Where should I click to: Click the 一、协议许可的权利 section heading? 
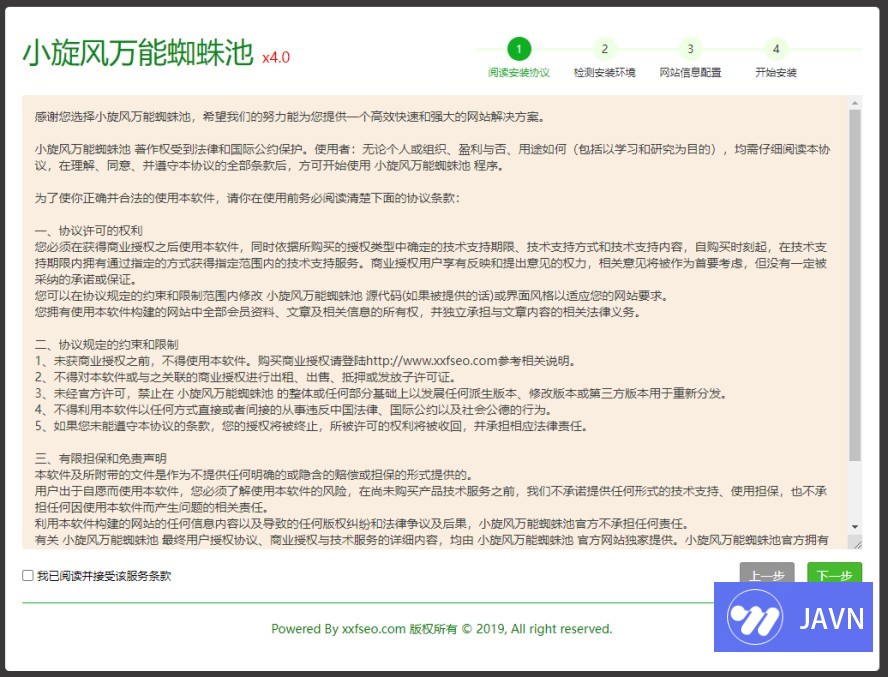[x=88, y=231]
